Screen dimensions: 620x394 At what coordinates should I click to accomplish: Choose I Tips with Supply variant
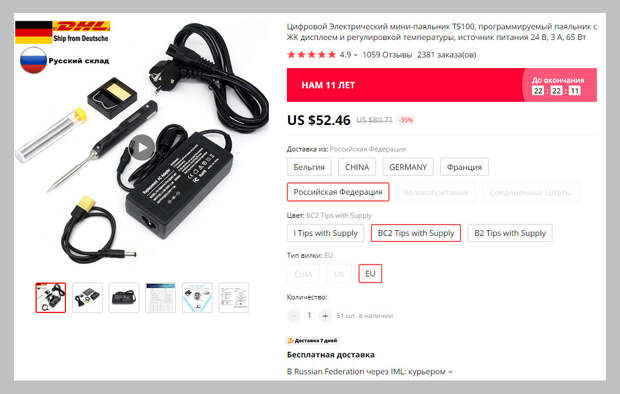click(x=325, y=233)
